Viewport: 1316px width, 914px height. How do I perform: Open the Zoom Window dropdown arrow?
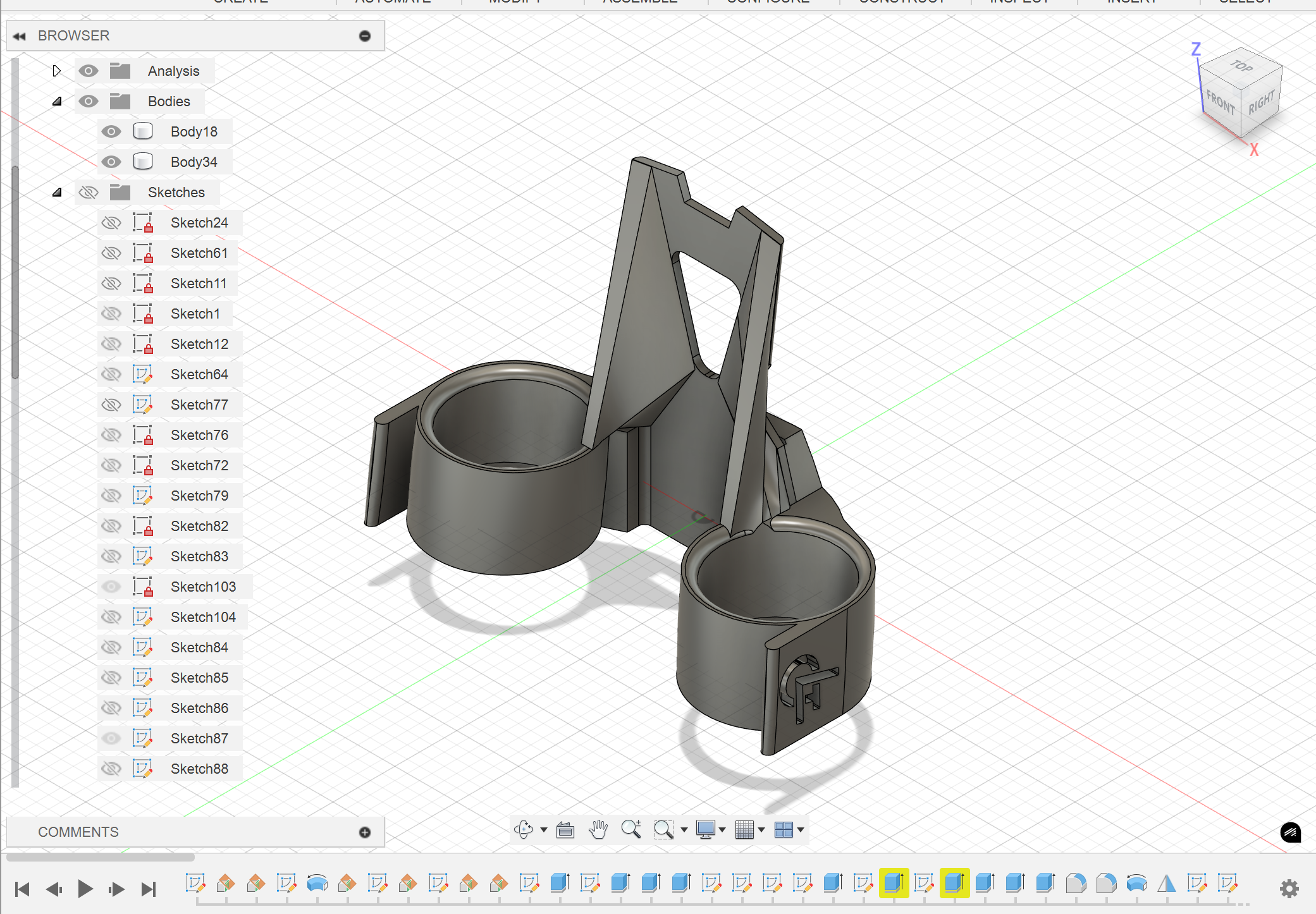[684, 830]
